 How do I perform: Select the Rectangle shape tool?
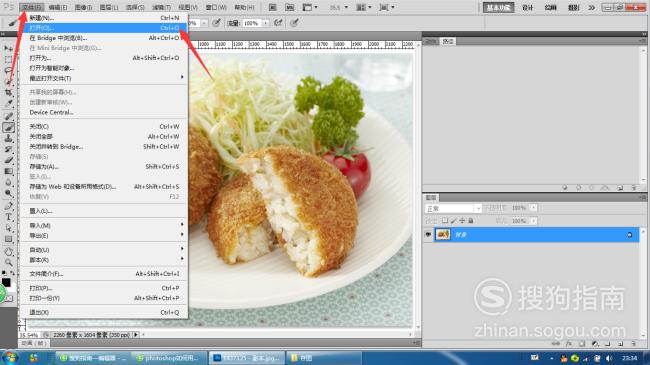[x=8, y=239]
